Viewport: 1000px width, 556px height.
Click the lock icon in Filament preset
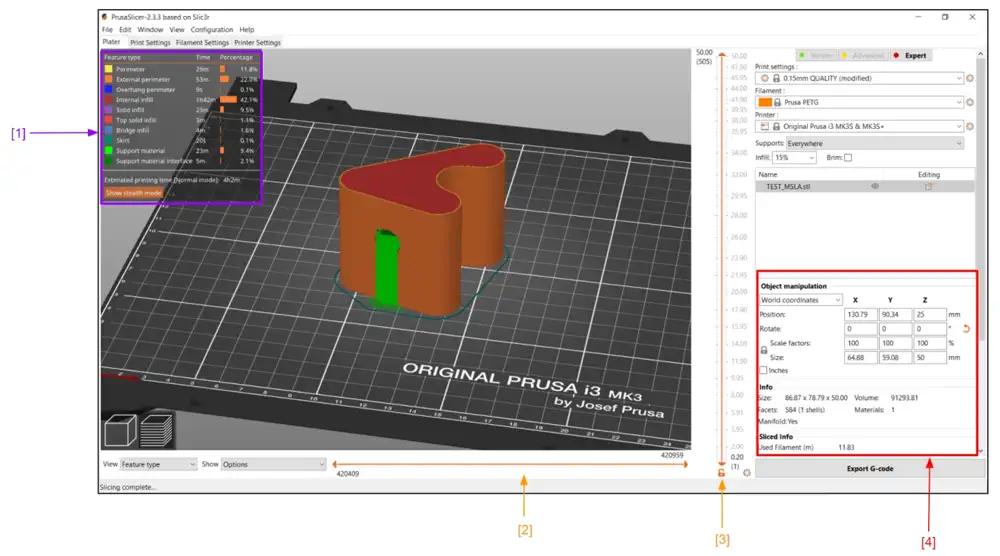point(777,102)
